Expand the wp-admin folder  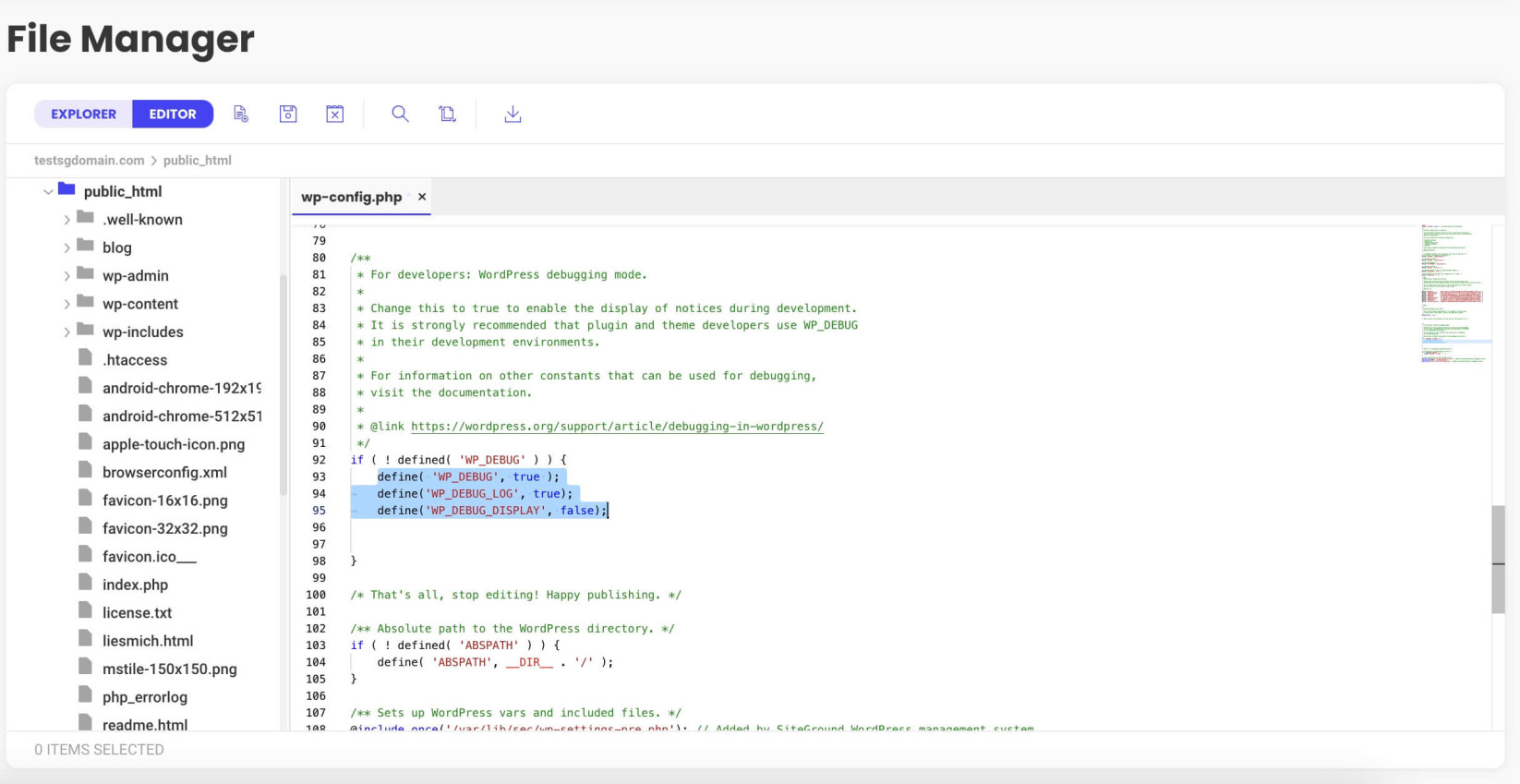[66, 276]
